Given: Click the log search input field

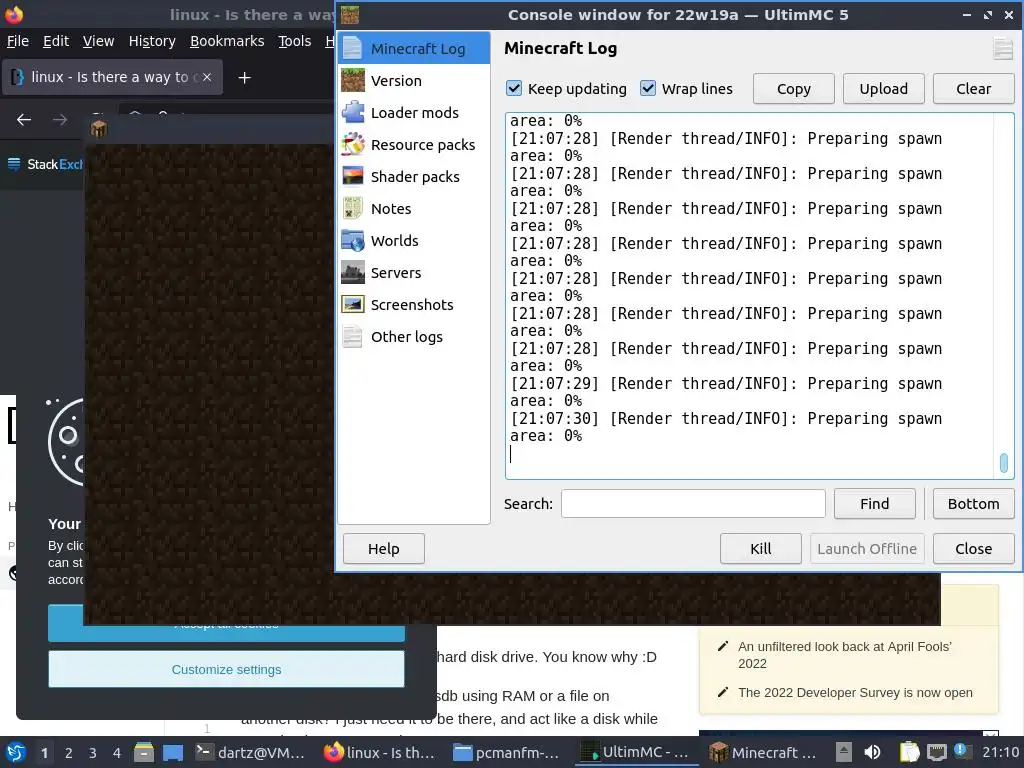Looking at the screenshot, I should [x=693, y=504].
